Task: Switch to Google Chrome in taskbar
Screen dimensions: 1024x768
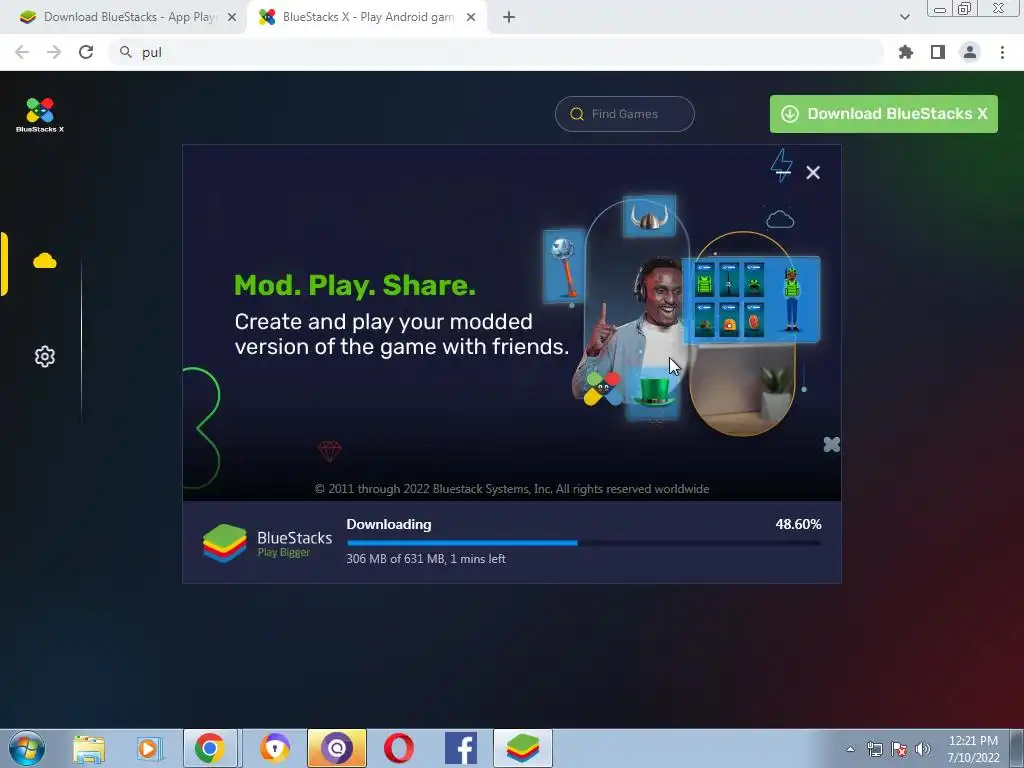Action: (210, 748)
